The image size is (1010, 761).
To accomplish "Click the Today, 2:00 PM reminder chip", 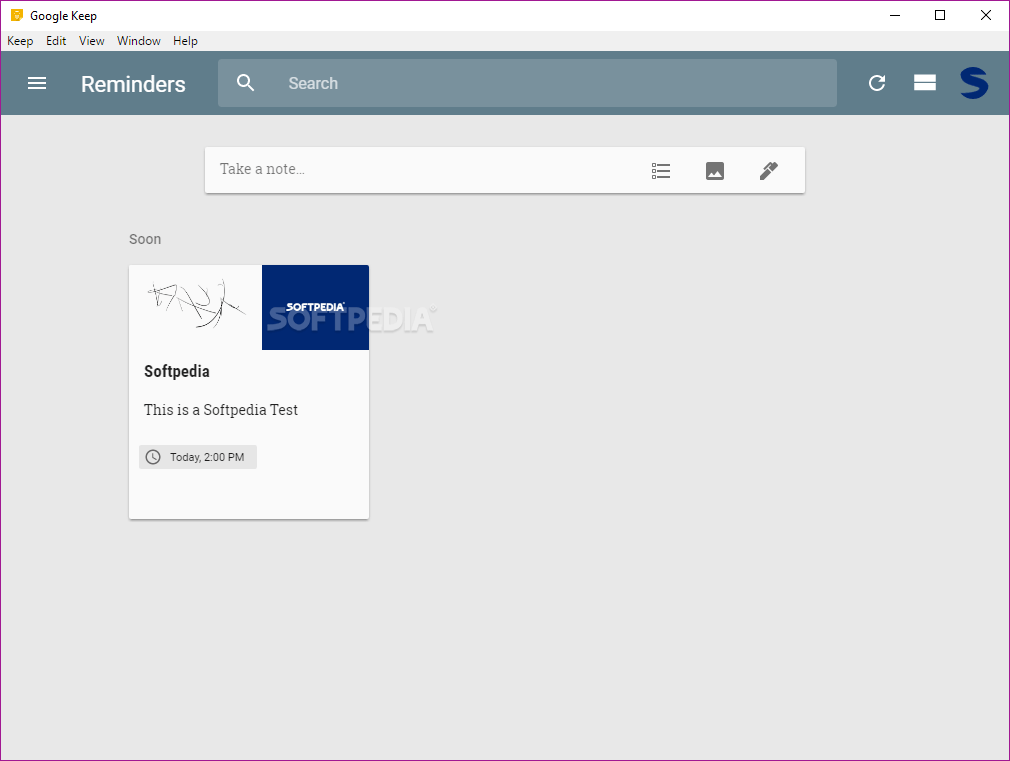I will point(198,457).
